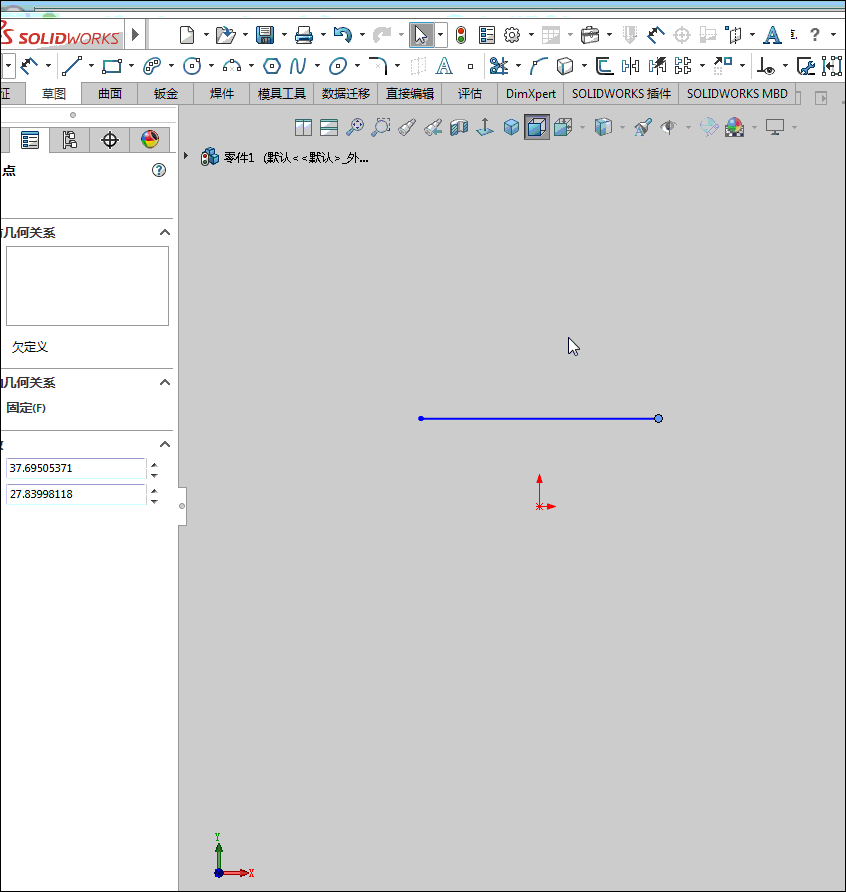Viewport: 846px width, 892px height.
Task: Collapse the first 几何关系 section
Action: point(164,232)
